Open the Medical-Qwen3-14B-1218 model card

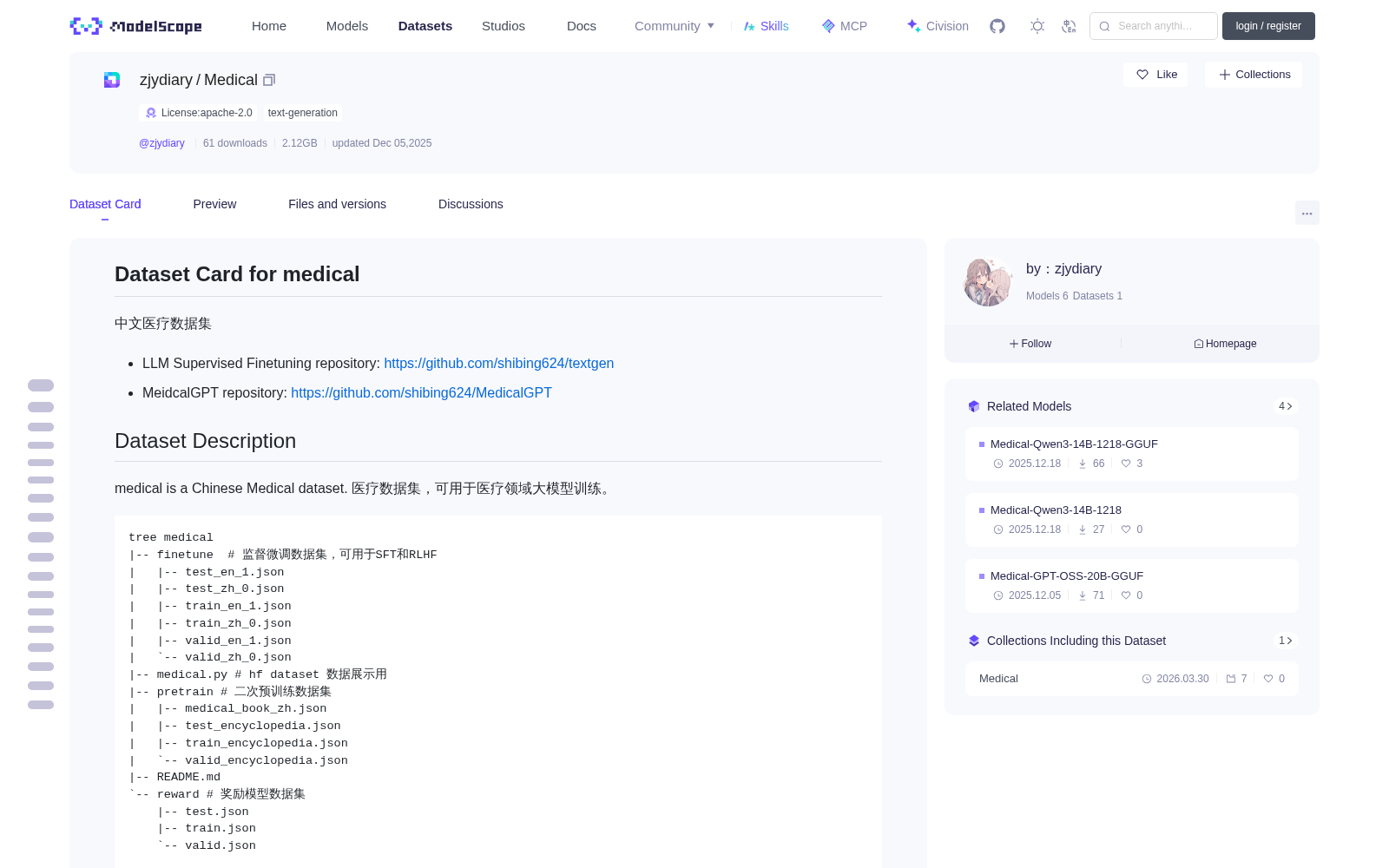pyautogui.click(x=1132, y=520)
